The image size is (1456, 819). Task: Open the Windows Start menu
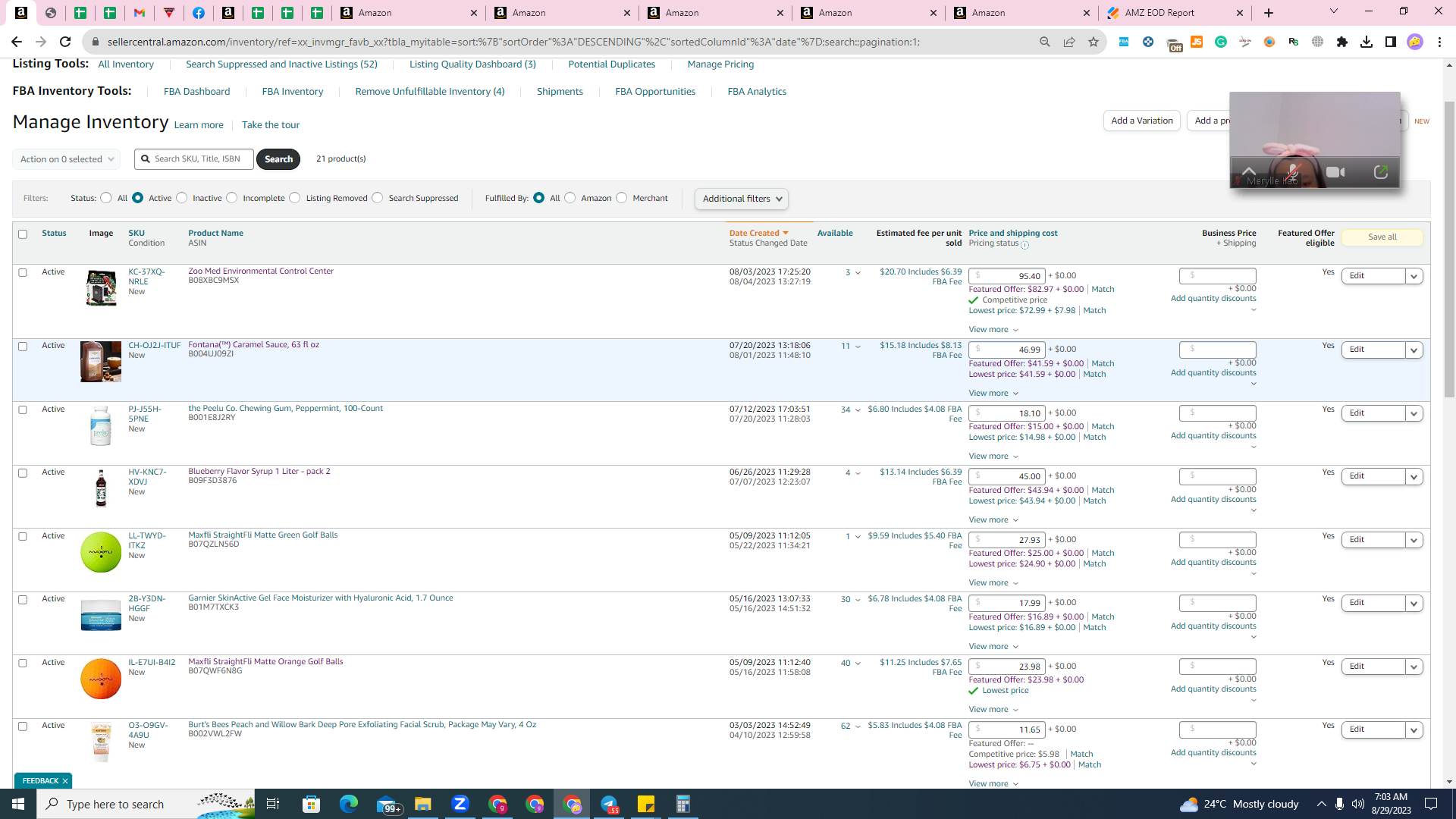(18, 804)
